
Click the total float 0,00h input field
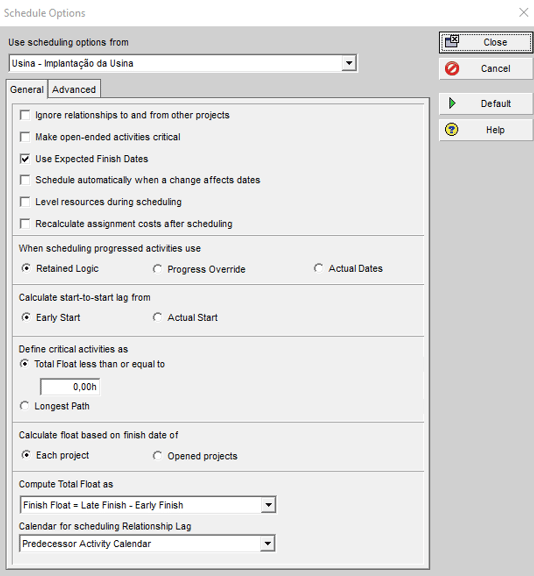click(x=70, y=387)
